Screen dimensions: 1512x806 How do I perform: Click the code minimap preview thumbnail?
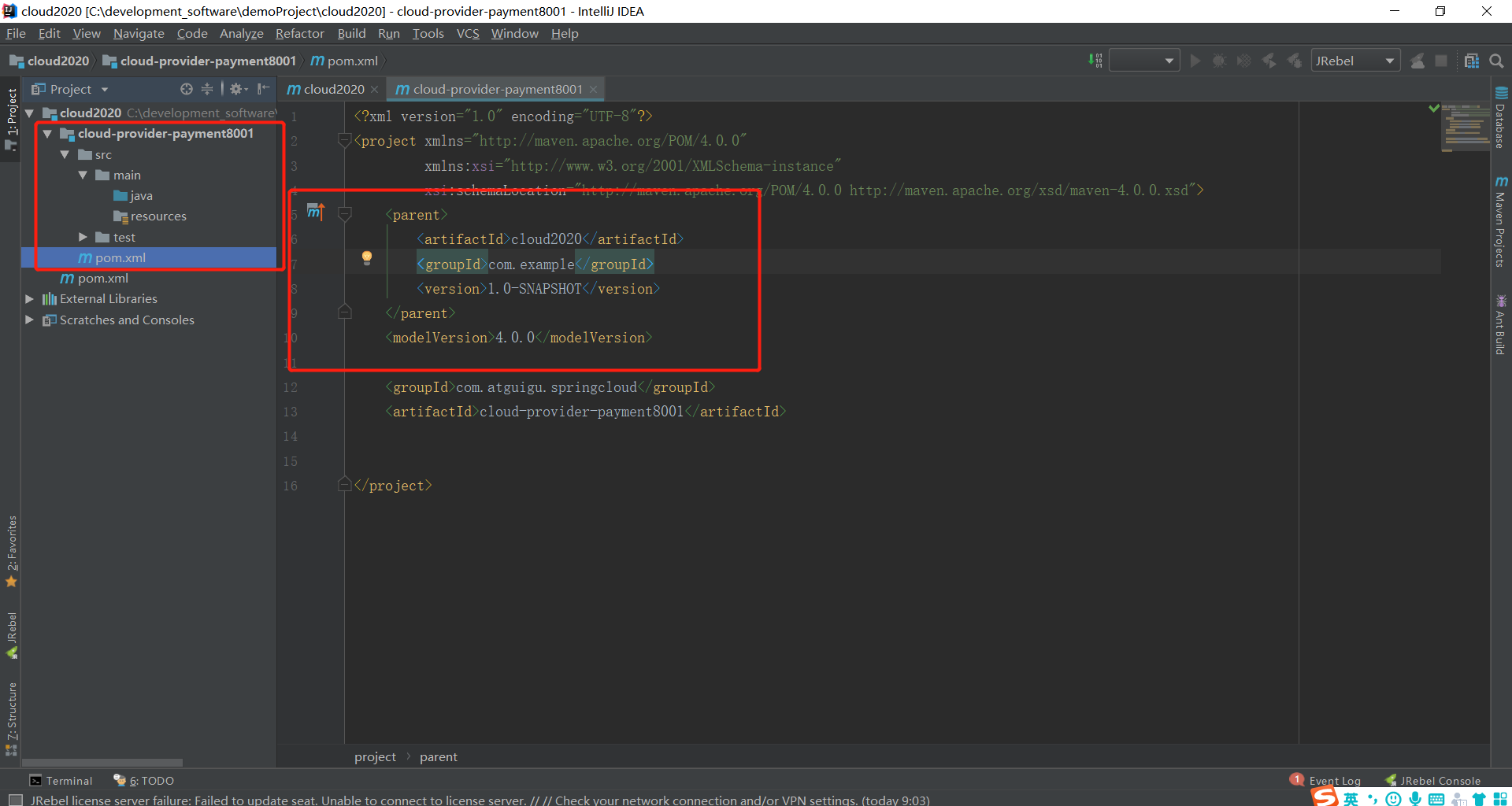pos(1466,128)
